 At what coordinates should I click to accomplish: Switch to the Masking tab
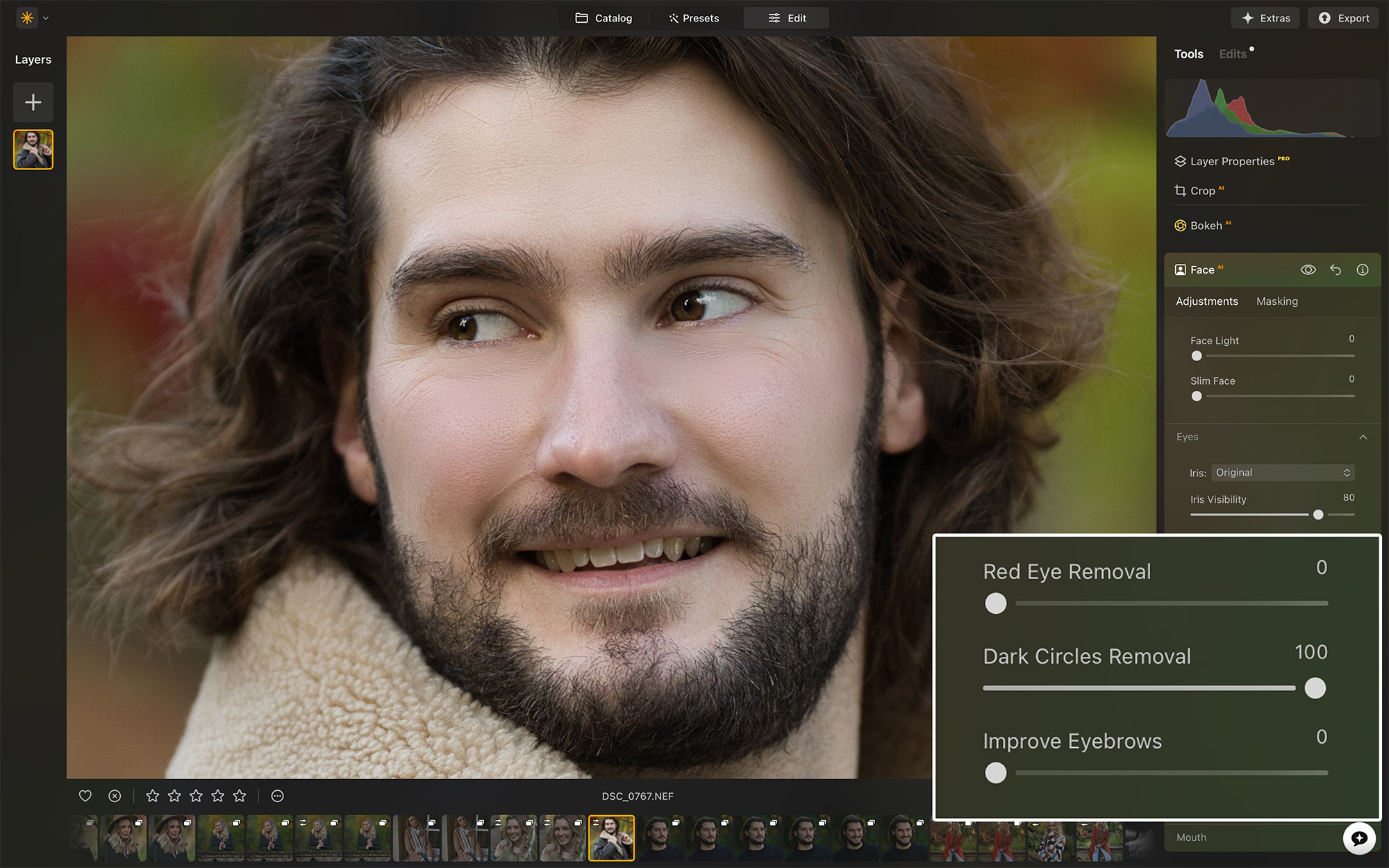coord(1276,301)
